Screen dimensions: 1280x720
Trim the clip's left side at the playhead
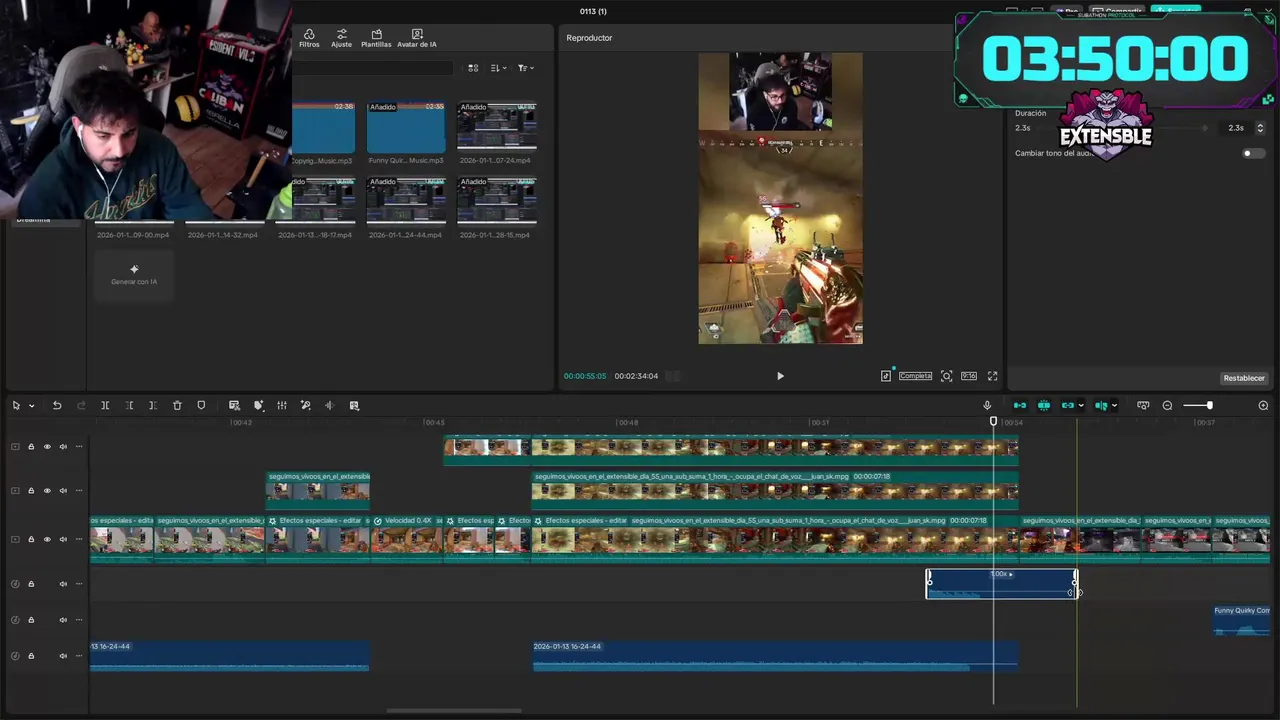coord(129,405)
